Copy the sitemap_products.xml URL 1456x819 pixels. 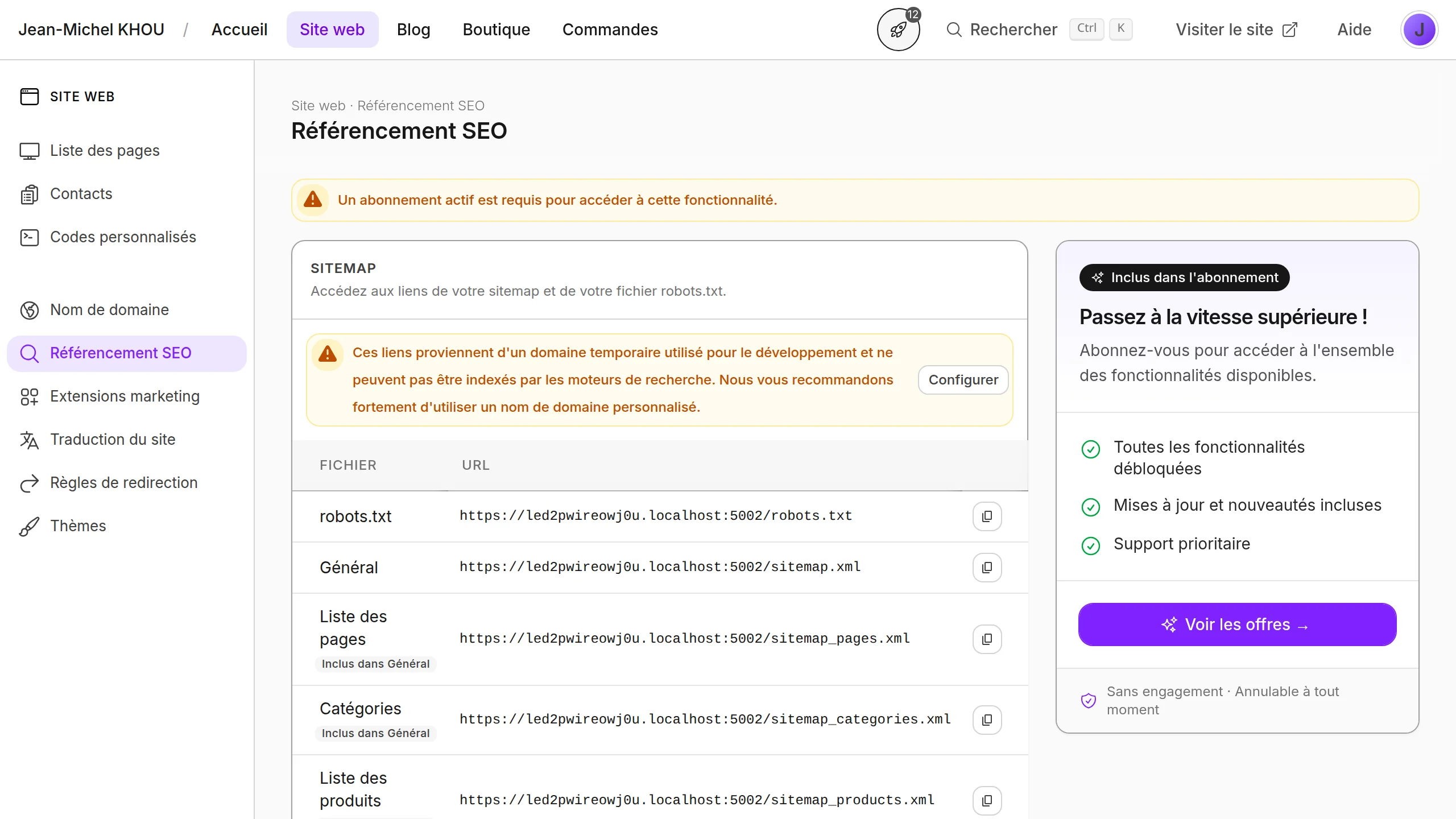click(987, 801)
